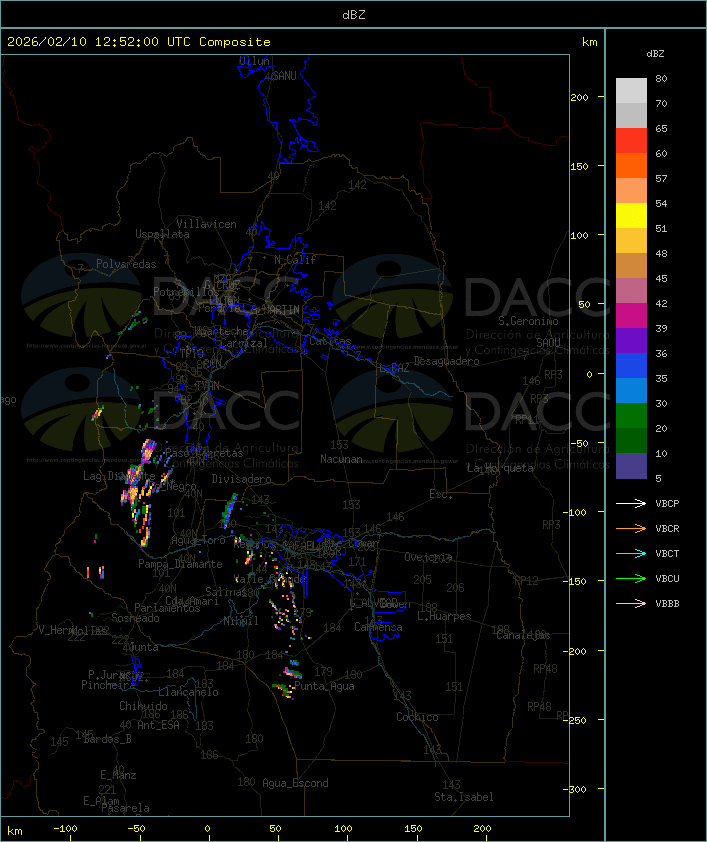Viewport: 707px width, 842px height.
Task: Click the VBBB legend label
Action: coord(667,604)
